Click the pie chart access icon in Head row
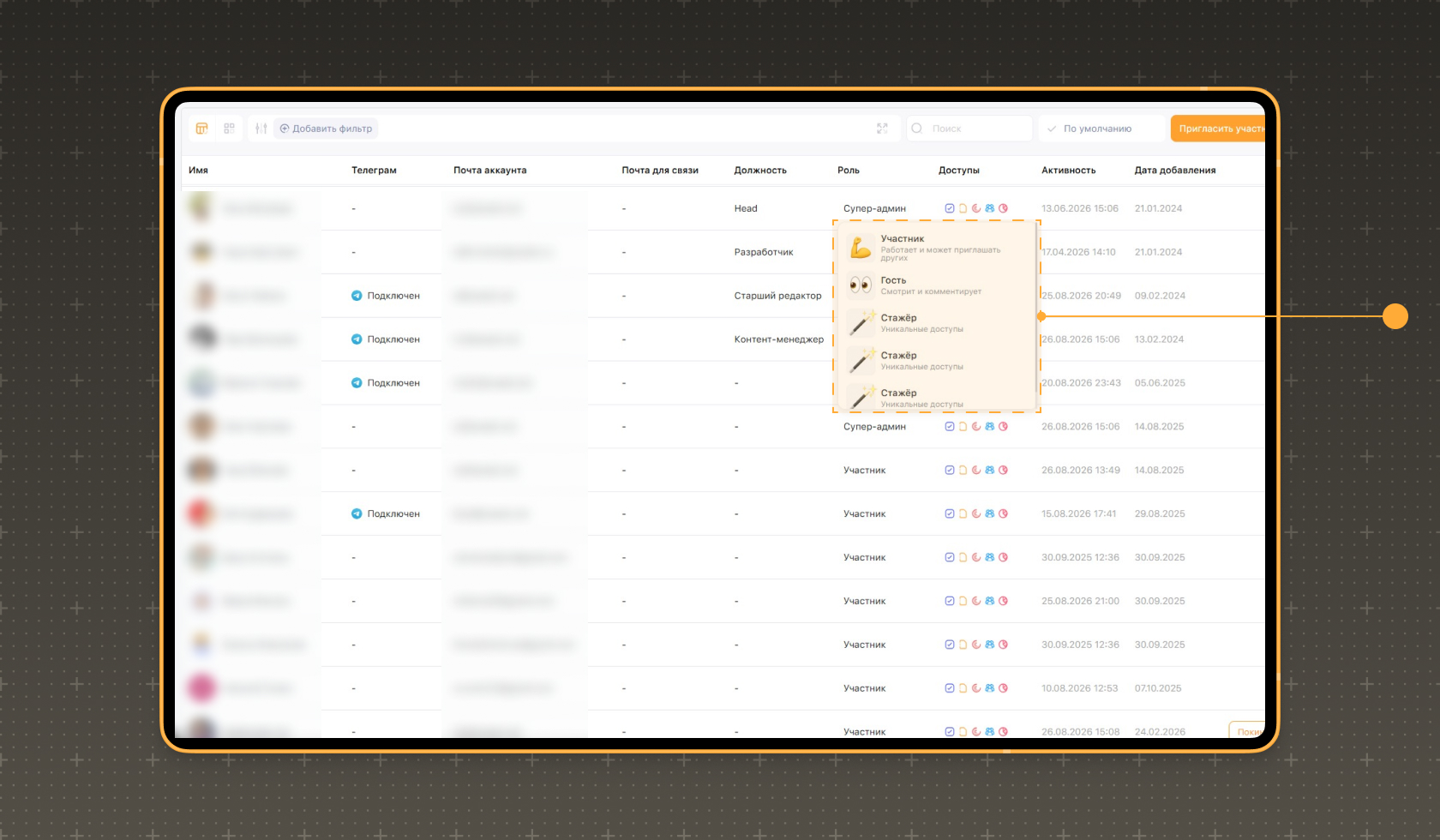 coord(1003,208)
